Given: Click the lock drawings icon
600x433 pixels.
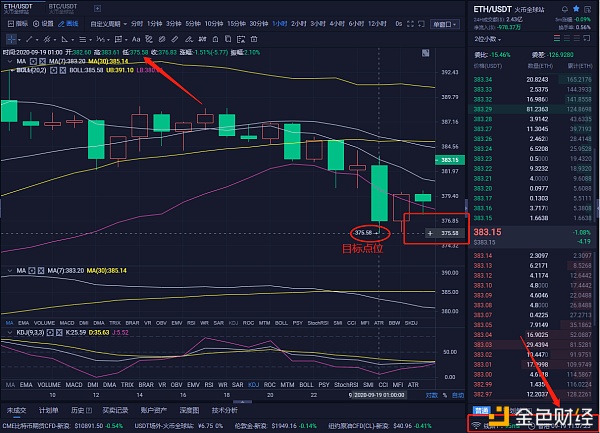Looking at the screenshot, I should pos(215,39).
